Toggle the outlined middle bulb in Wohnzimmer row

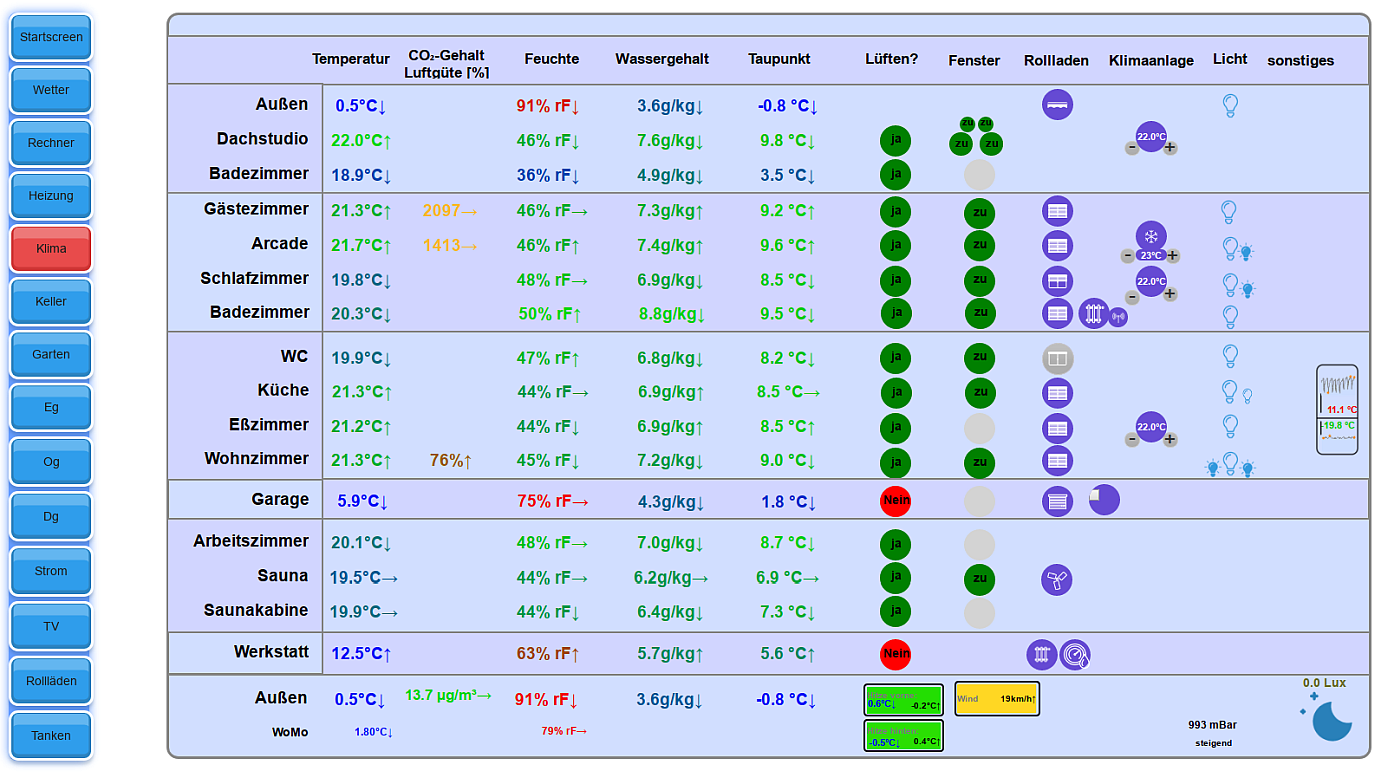(x=1230, y=463)
